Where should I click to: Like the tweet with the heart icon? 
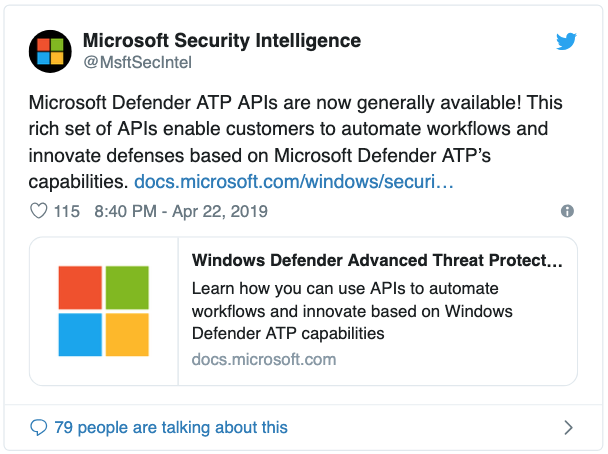pyautogui.click(x=40, y=211)
